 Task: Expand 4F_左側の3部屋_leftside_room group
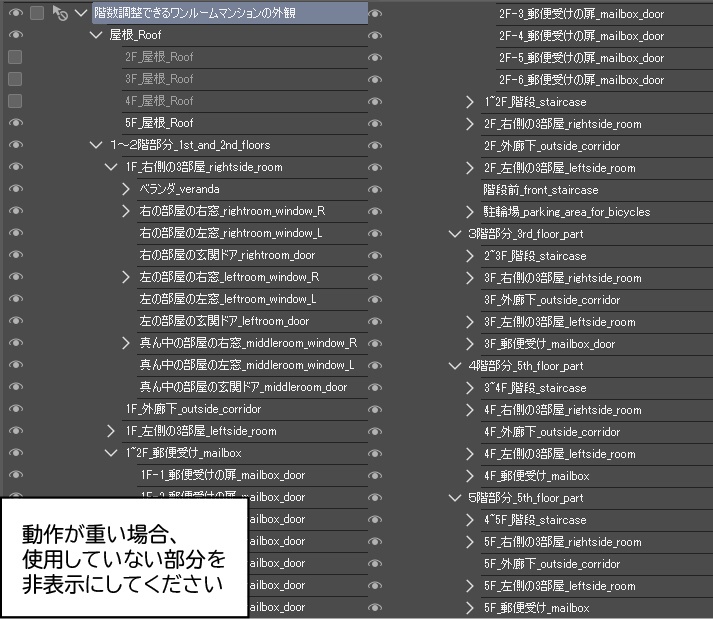tap(470, 454)
